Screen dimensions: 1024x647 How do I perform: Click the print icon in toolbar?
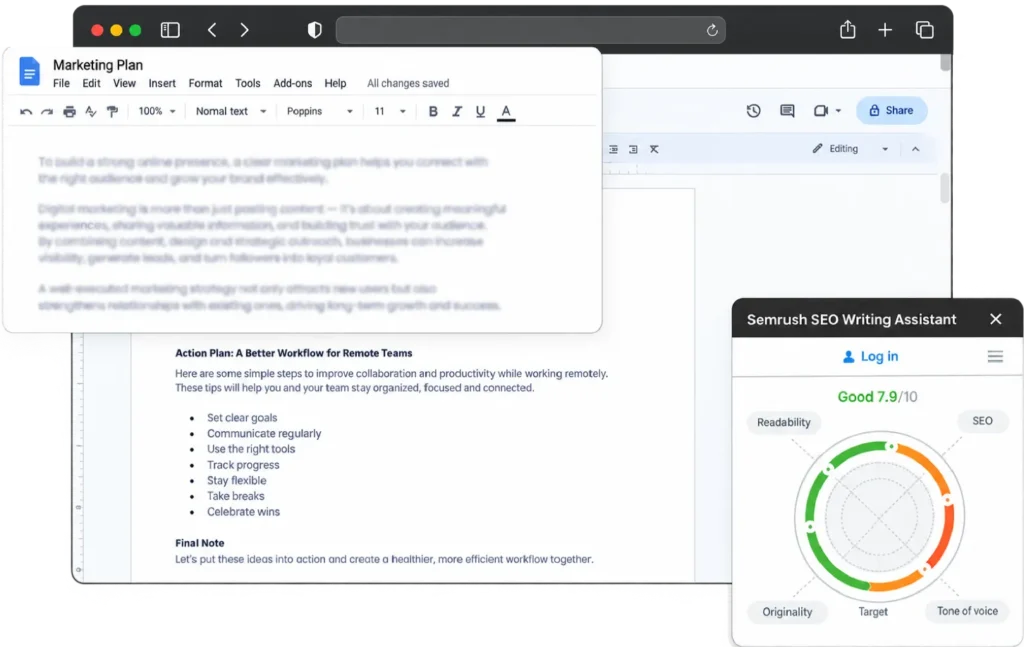pyautogui.click(x=69, y=112)
